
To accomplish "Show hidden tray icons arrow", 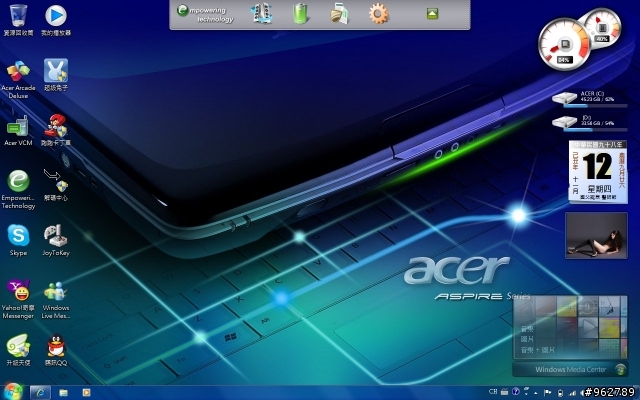I will pos(536,393).
